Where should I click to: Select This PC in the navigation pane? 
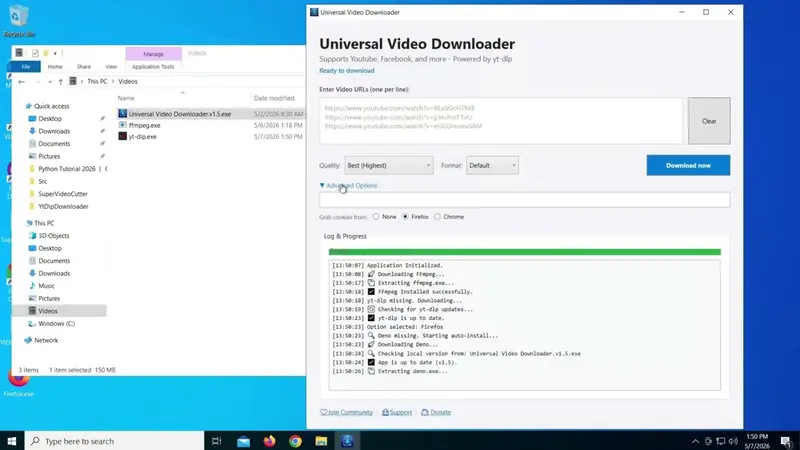[x=44, y=223]
